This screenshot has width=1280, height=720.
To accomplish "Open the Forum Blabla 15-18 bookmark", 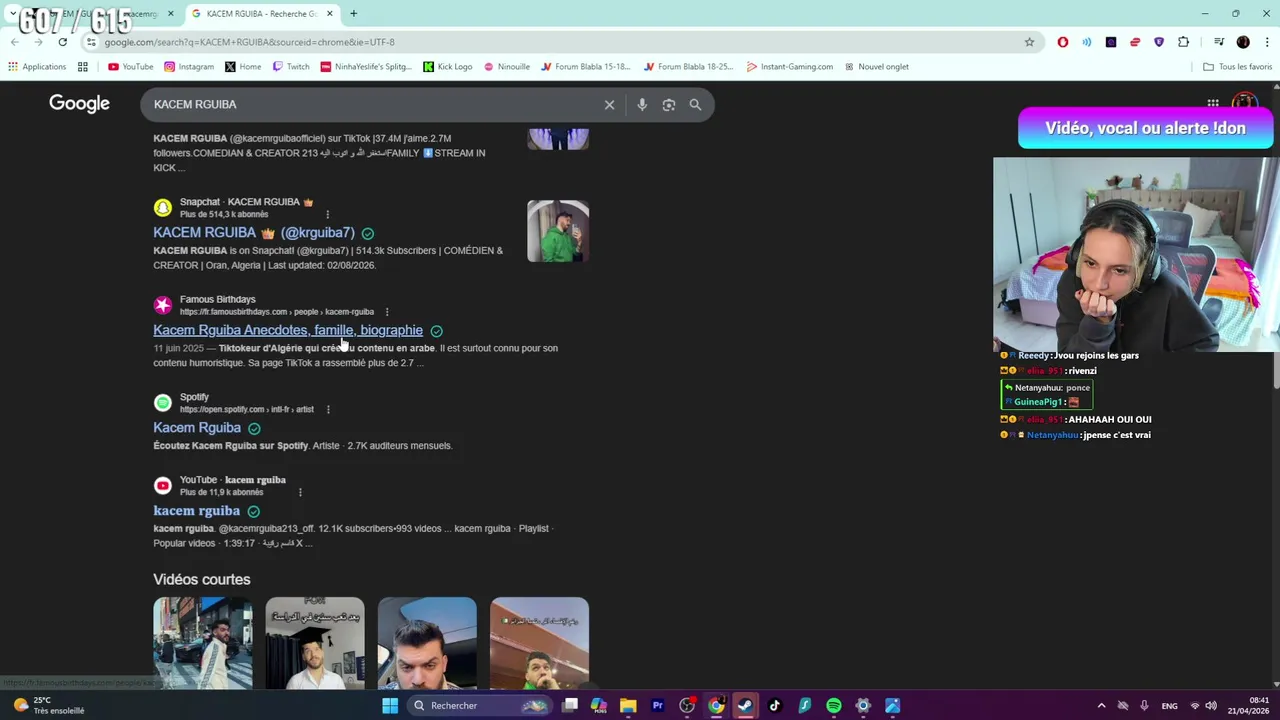I will pyautogui.click(x=586, y=67).
